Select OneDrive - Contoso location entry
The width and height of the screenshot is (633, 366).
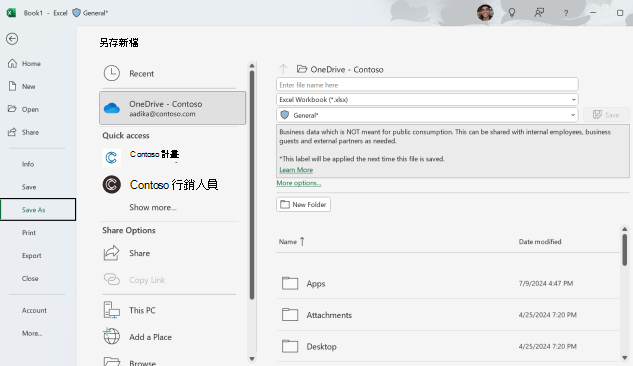172,108
